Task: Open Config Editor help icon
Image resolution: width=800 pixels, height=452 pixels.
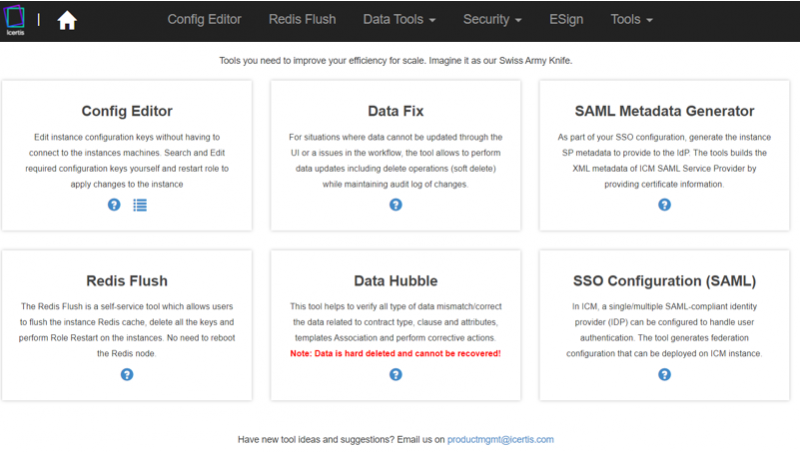Action: point(114,205)
